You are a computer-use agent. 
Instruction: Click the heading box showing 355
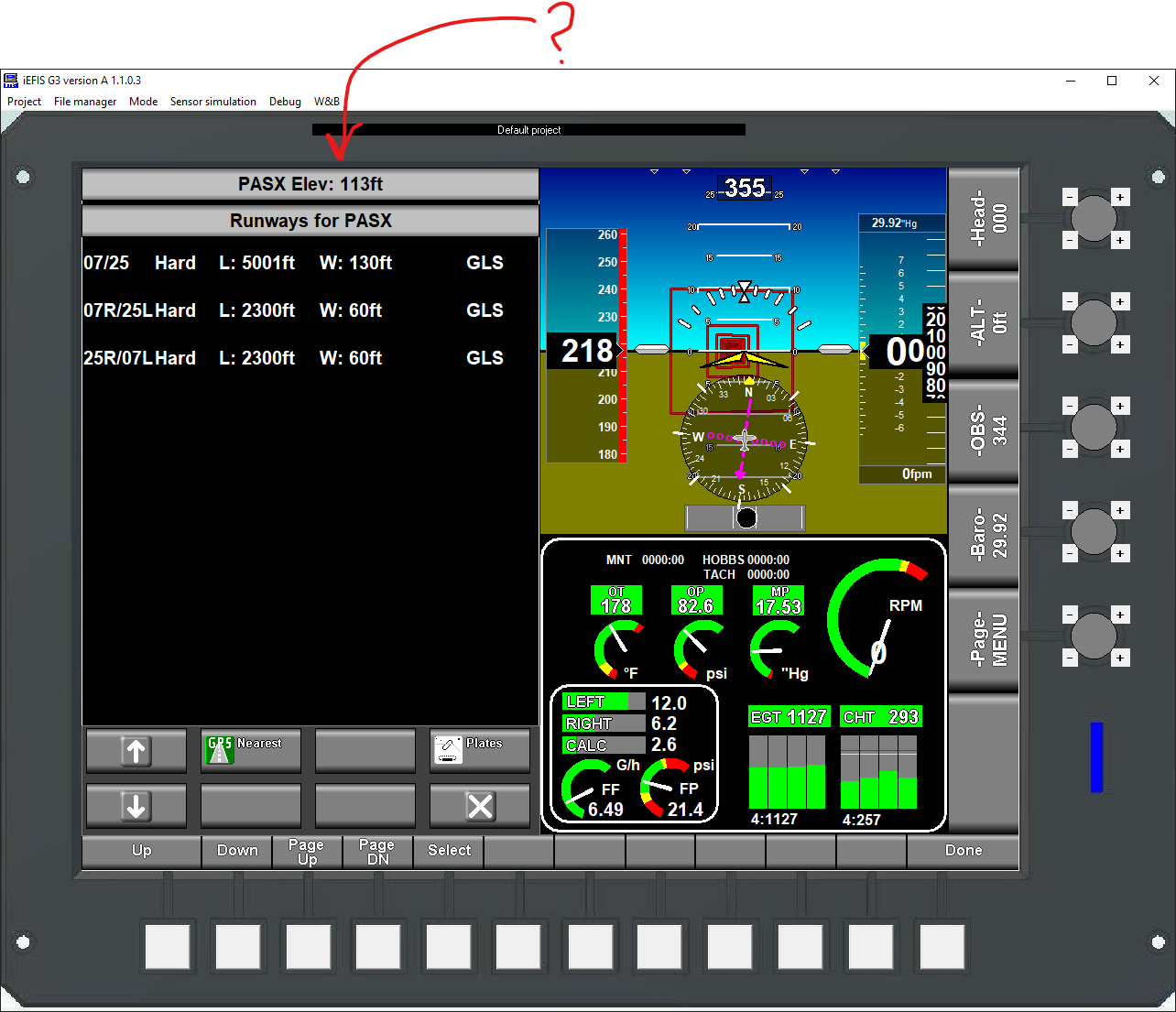pos(745,188)
